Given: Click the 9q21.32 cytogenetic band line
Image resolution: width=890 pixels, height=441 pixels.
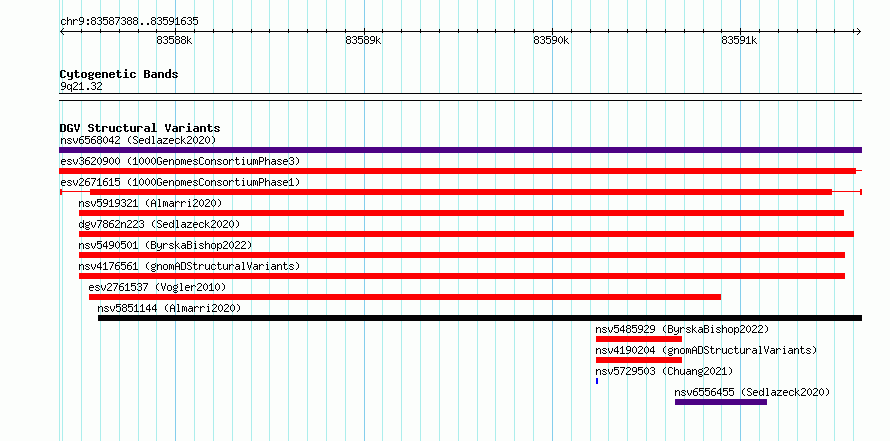Looking at the screenshot, I should click(x=460, y=97).
